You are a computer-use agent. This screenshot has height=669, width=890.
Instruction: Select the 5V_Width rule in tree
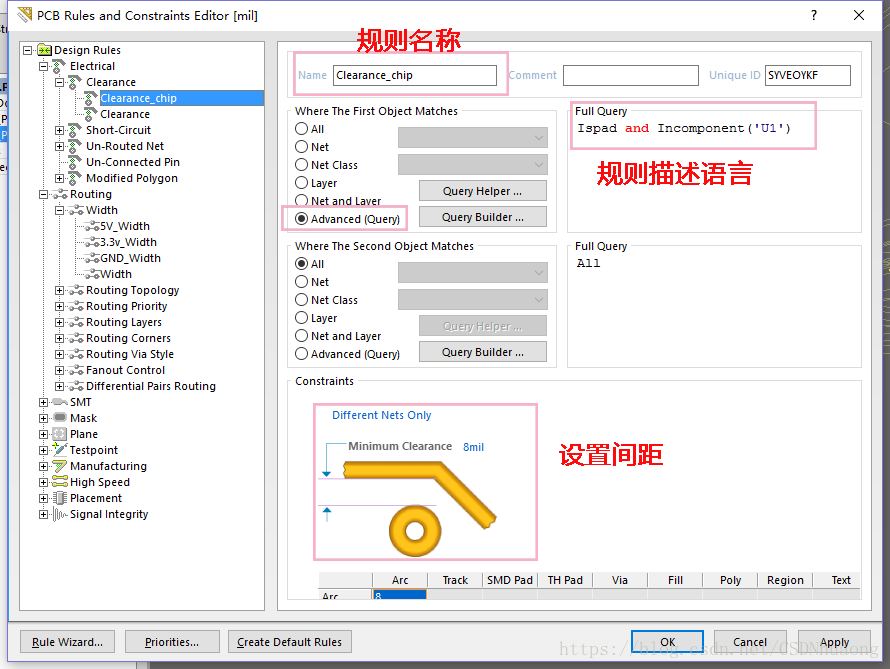coord(124,226)
